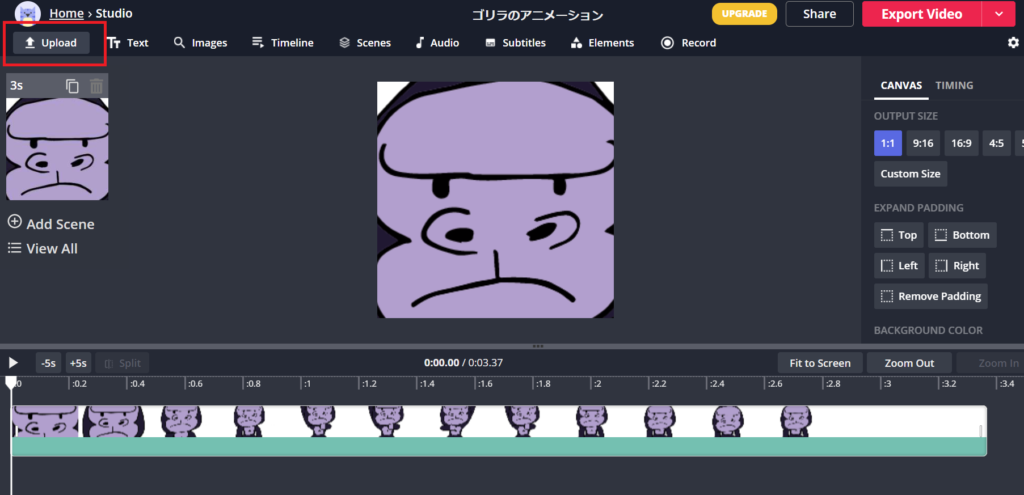Click the Export Video button
This screenshot has width=1024, height=495.
921,14
